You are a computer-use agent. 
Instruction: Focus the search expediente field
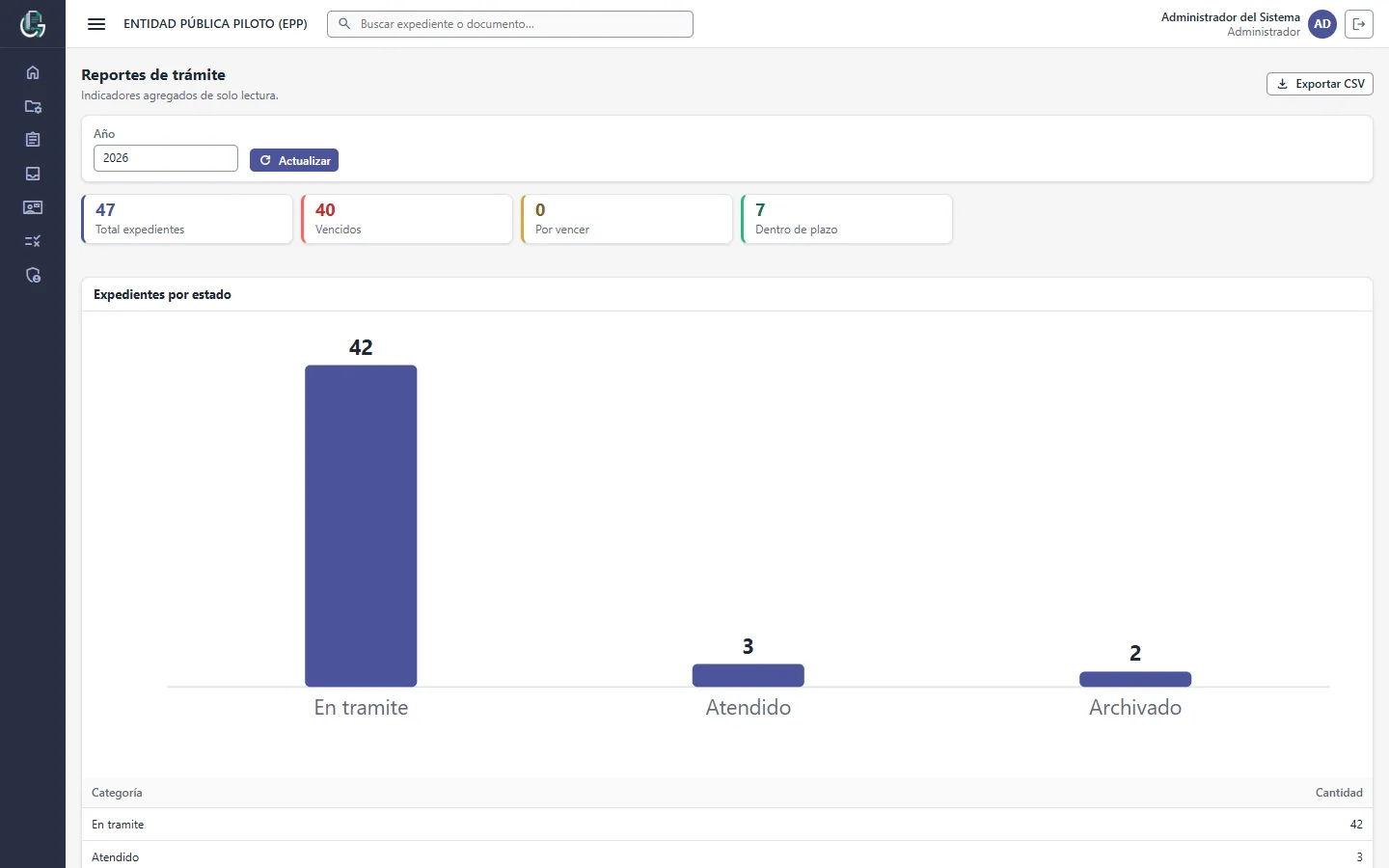510,24
